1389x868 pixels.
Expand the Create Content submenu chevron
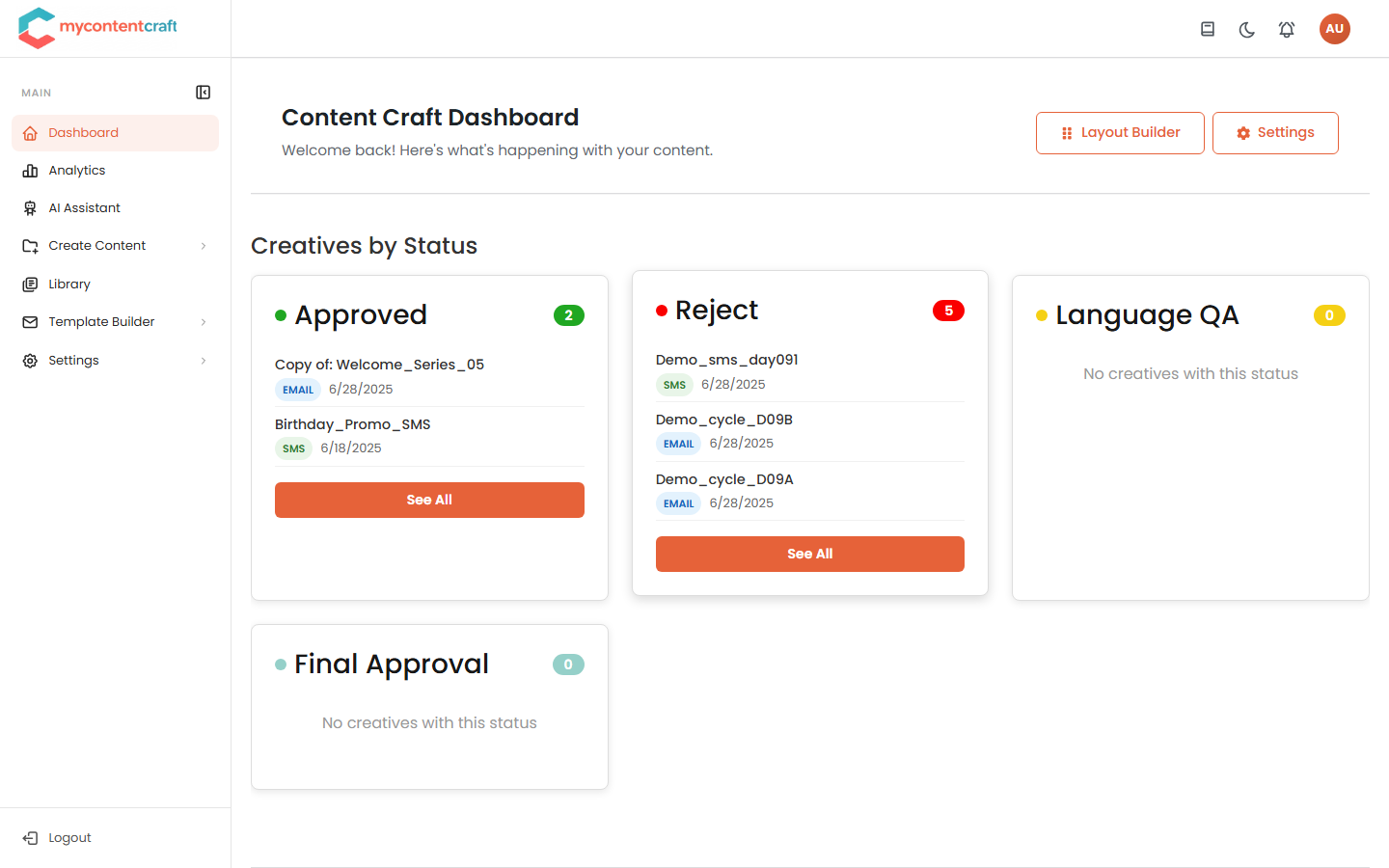(204, 246)
